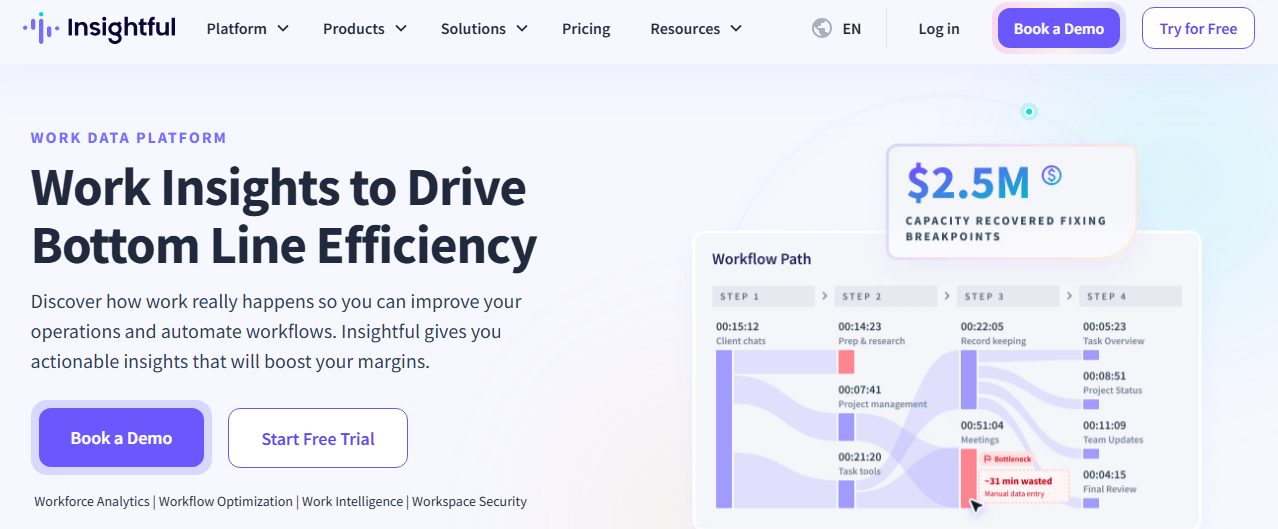Click the 00:21:20 Task tools label

pyautogui.click(x=861, y=464)
